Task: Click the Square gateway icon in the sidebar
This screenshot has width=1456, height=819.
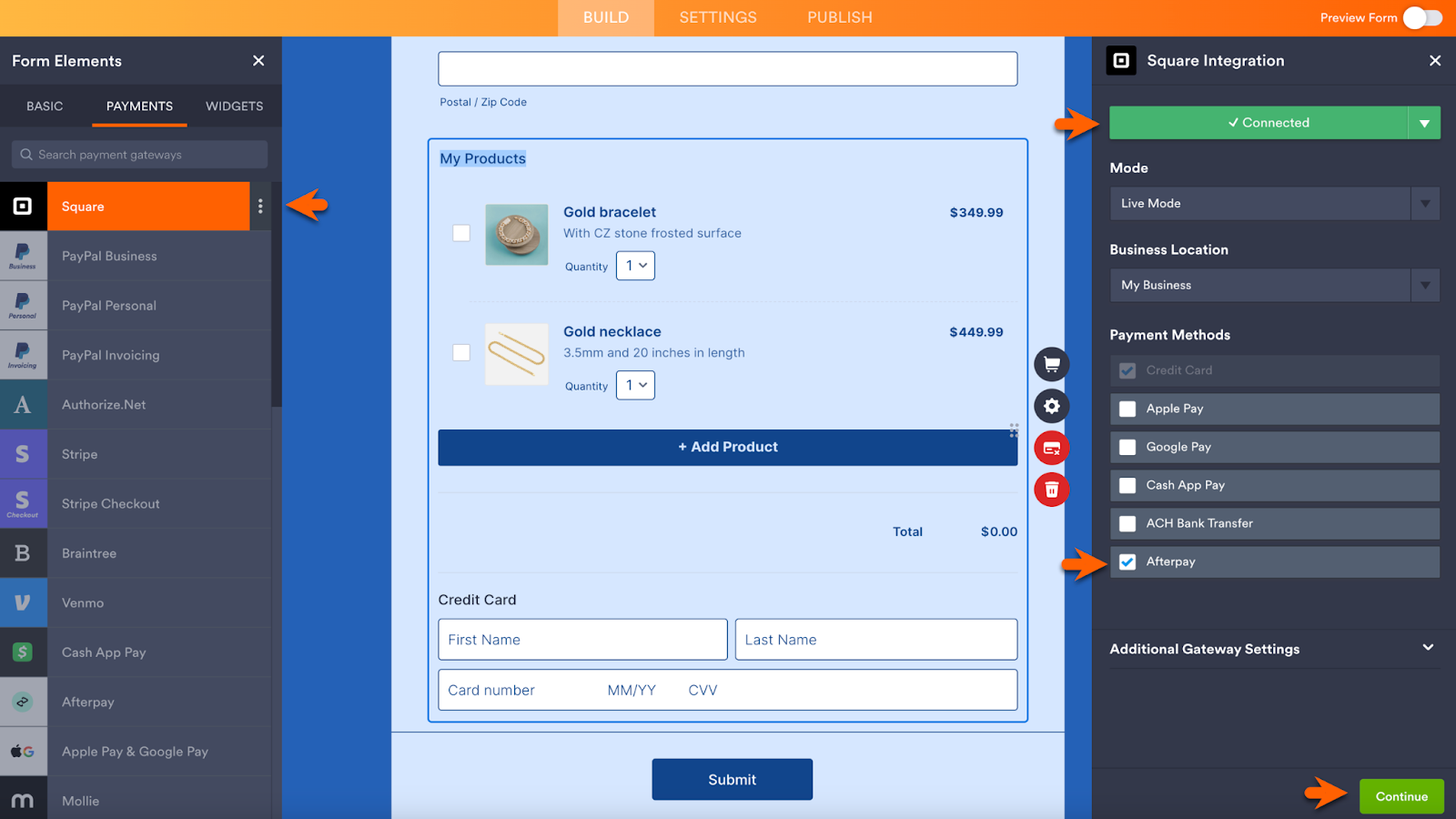Action: 23,207
